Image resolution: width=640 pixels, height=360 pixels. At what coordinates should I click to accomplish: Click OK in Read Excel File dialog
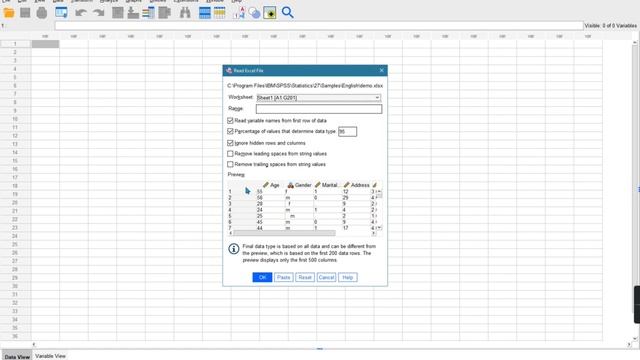[262, 277]
